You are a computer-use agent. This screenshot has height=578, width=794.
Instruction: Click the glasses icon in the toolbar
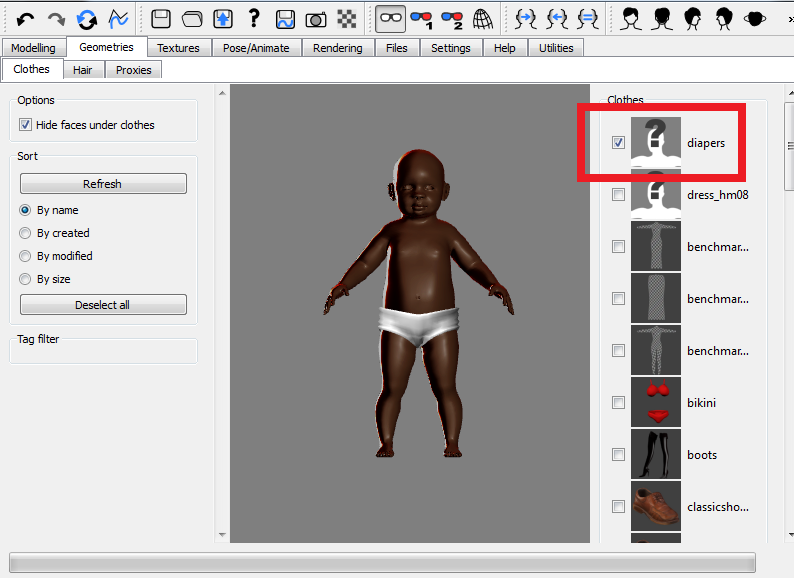click(390, 19)
